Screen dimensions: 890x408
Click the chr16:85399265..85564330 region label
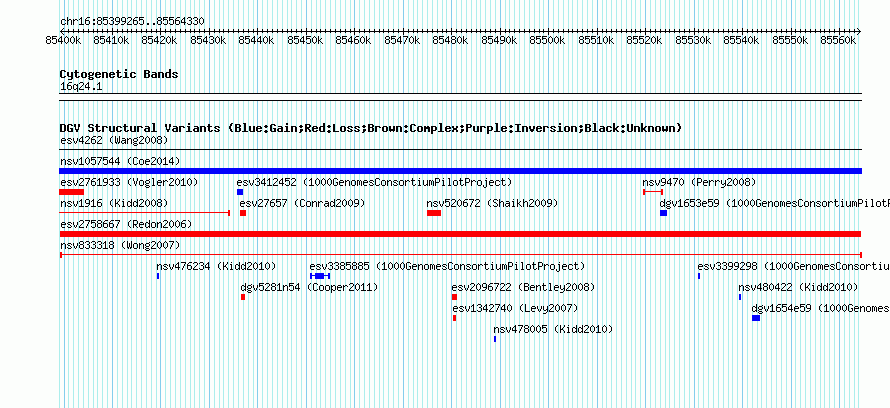click(132, 21)
